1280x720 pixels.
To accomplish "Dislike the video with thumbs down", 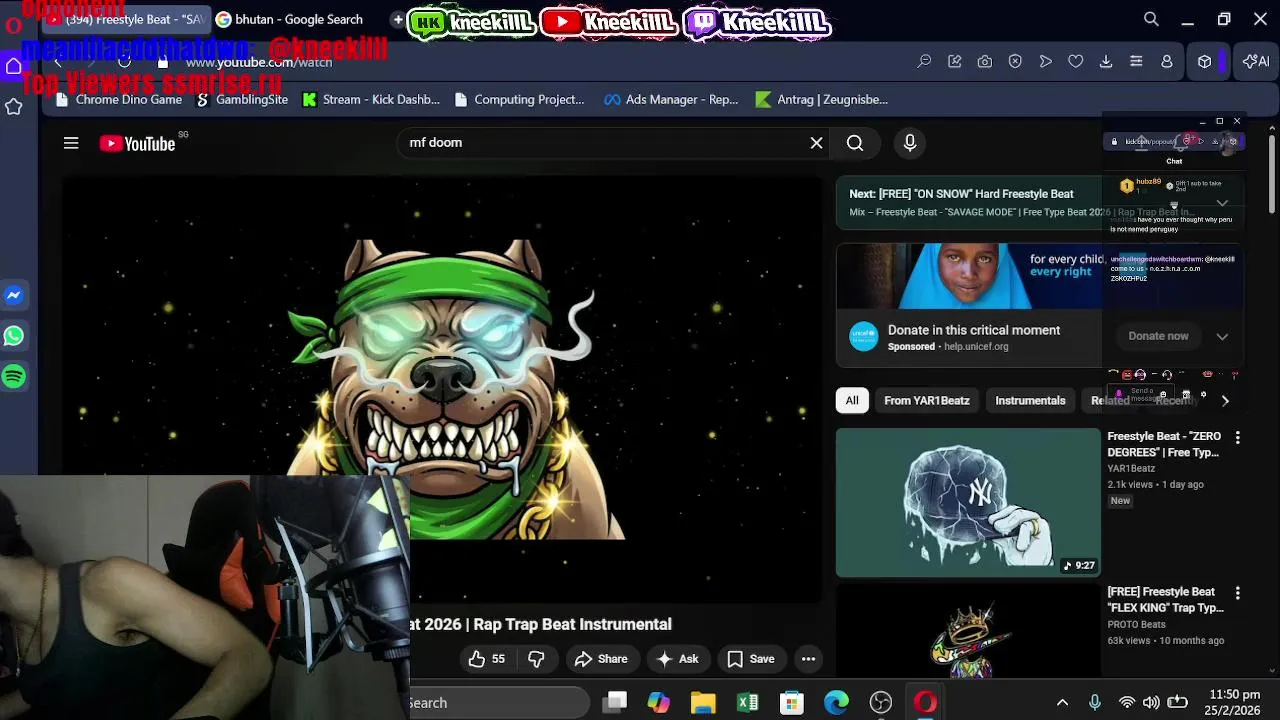I will pyautogui.click(x=536, y=659).
